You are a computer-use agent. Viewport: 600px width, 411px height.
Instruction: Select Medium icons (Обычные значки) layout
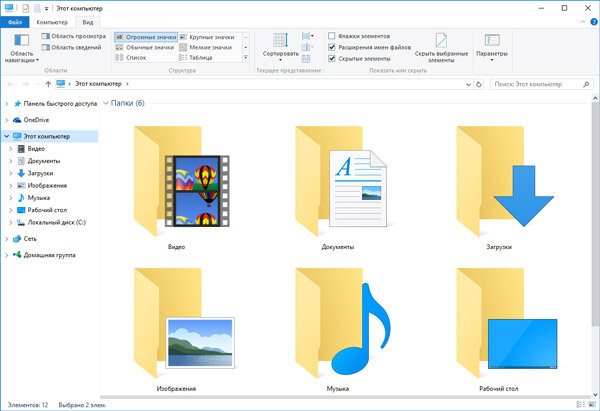coord(145,47)
